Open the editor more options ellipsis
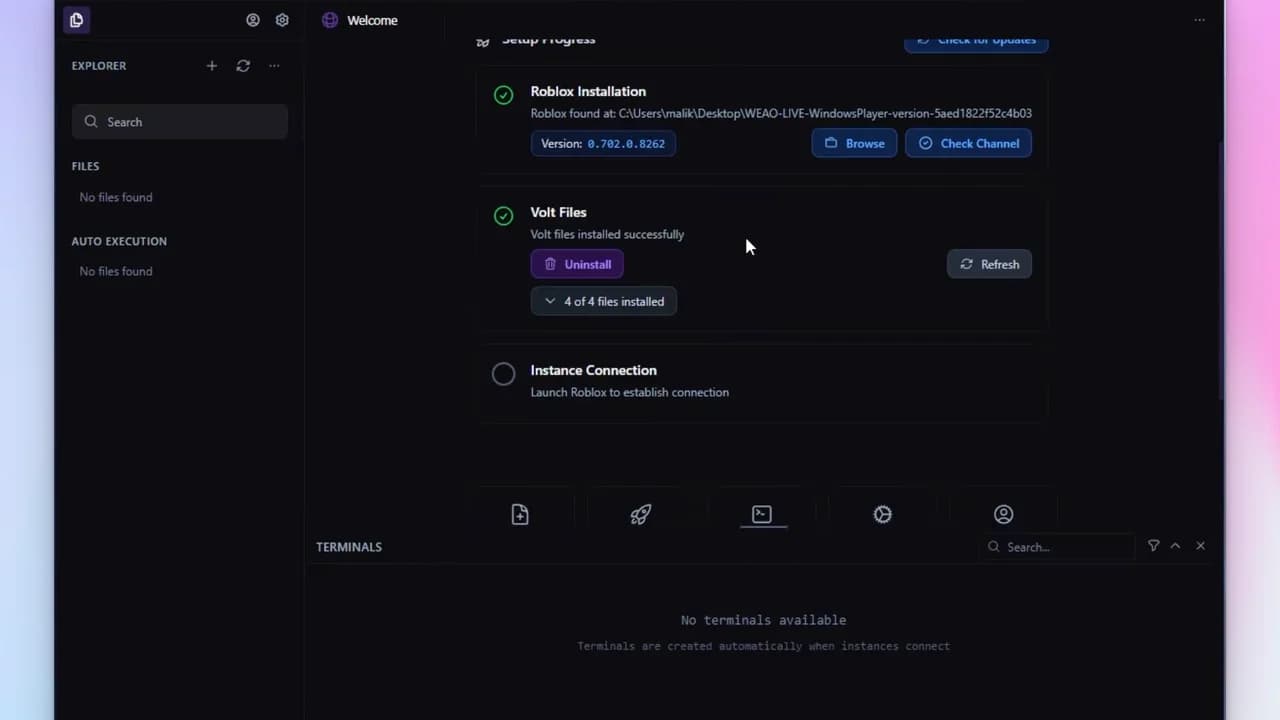The image size is (1280, 720). coord(1199,20)
